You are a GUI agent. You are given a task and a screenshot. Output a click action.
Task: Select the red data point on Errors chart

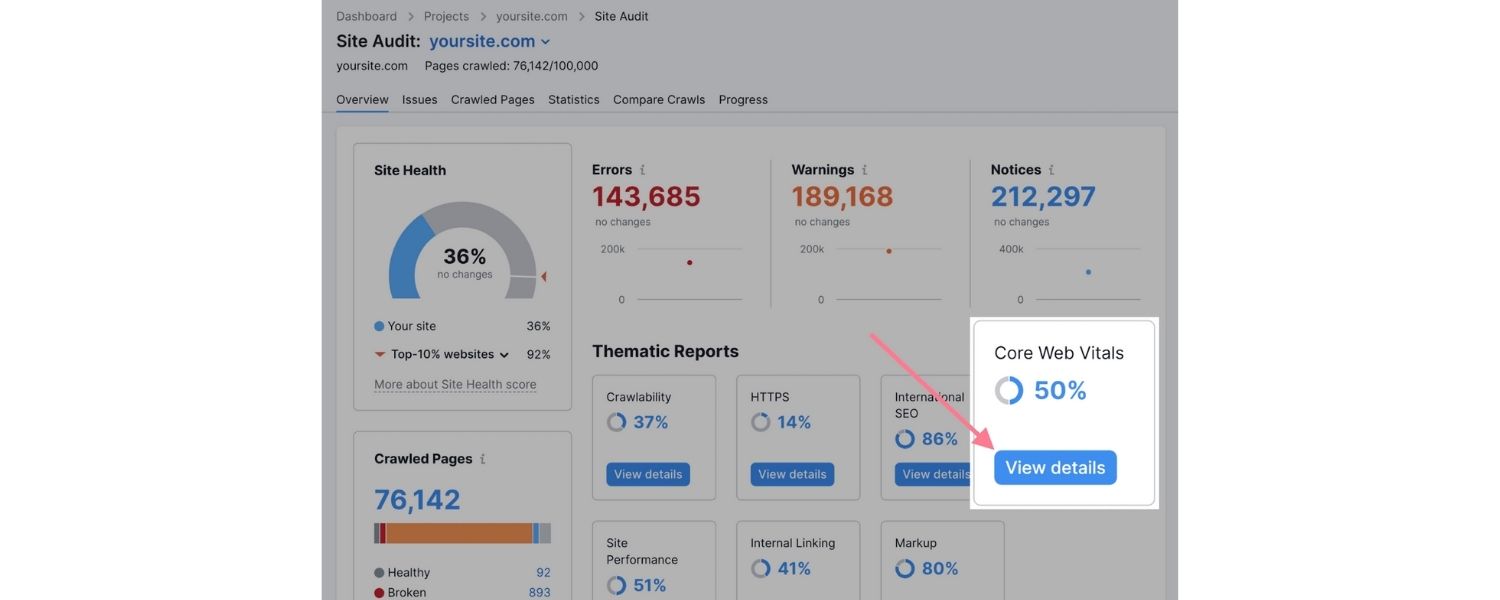point(689,262)
